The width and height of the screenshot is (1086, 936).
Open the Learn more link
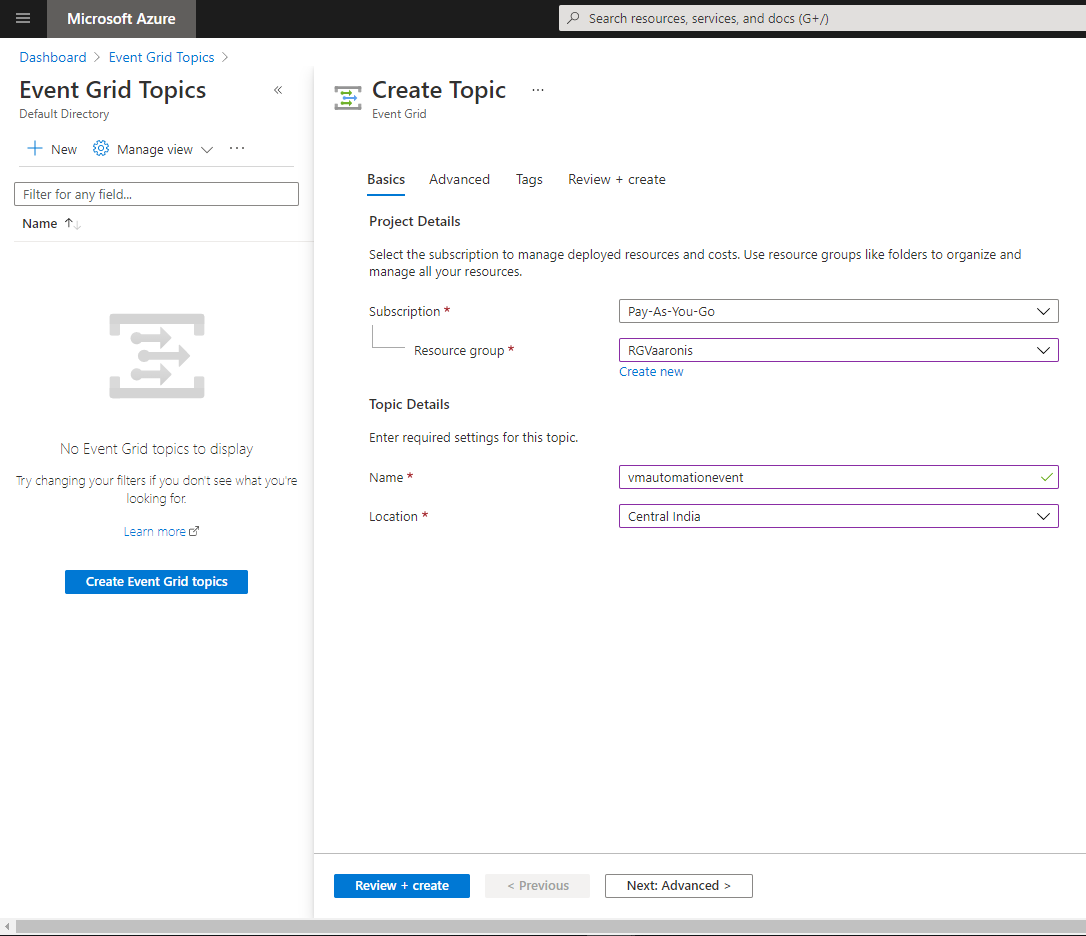point(154,531)
